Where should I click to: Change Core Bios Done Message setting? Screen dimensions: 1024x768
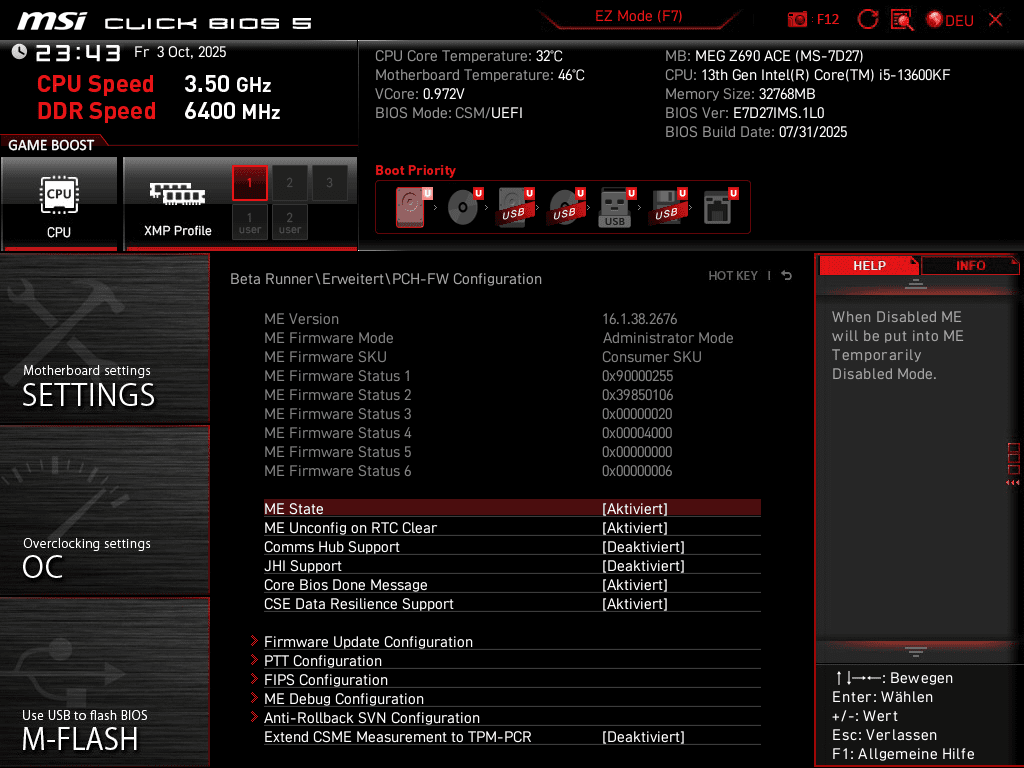[512, 584]
